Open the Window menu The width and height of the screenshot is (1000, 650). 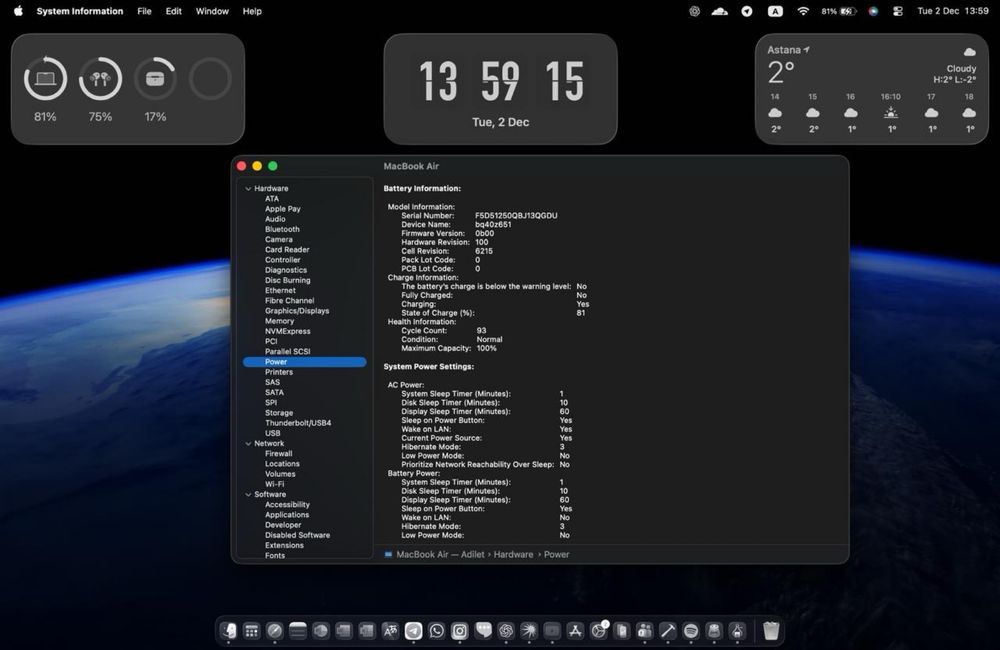[x=212, y=11]
